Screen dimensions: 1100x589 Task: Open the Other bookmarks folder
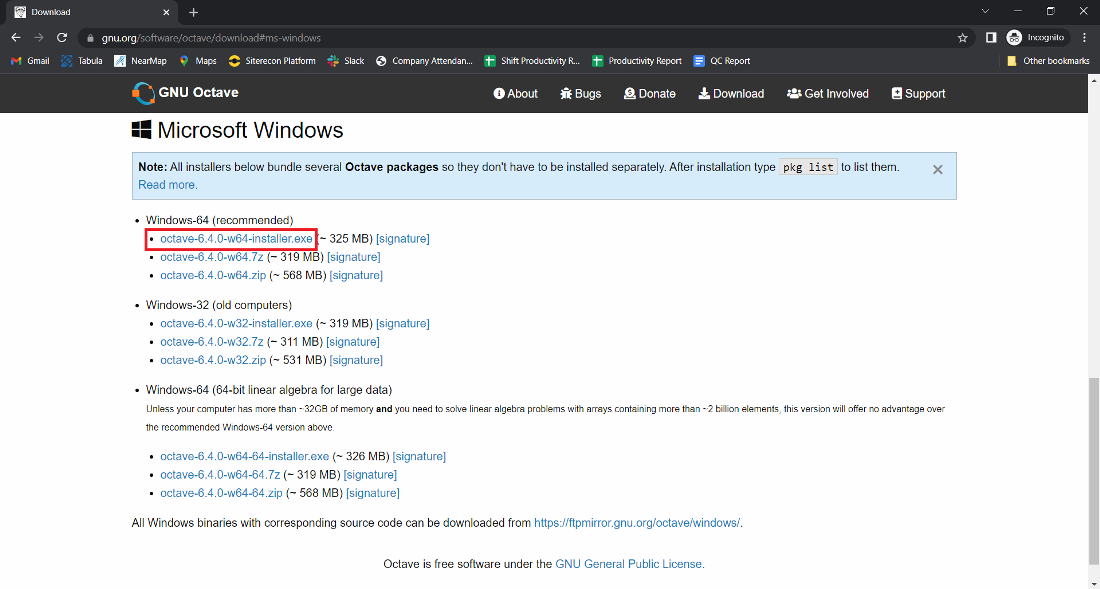[x=1048, y=61]
